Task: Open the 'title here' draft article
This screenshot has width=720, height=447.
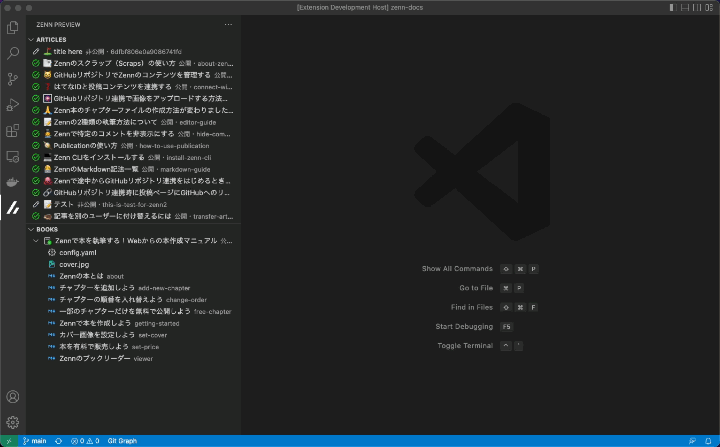Action: click(x=134, y=51)
